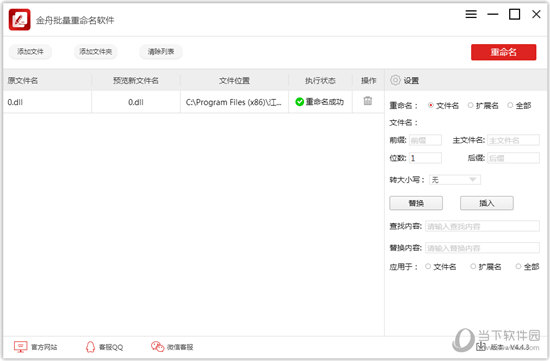This screenshot has height=361, width=550.
Task: Click the 重命名成功 status text
Action: coord(325,102)
